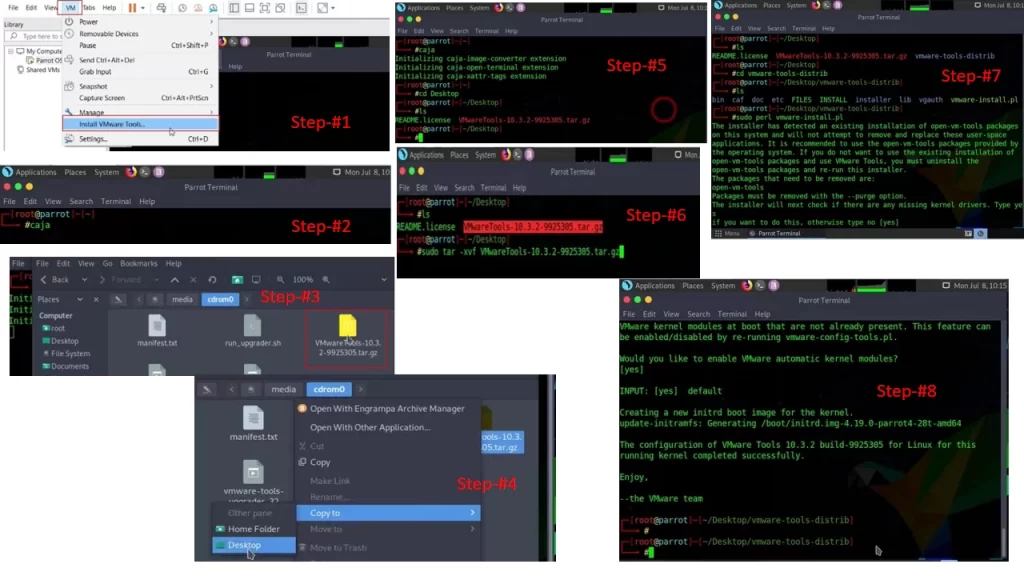Open the VM menu in VMware
This screenshot has height=576, width=1024.
[70, 8]
